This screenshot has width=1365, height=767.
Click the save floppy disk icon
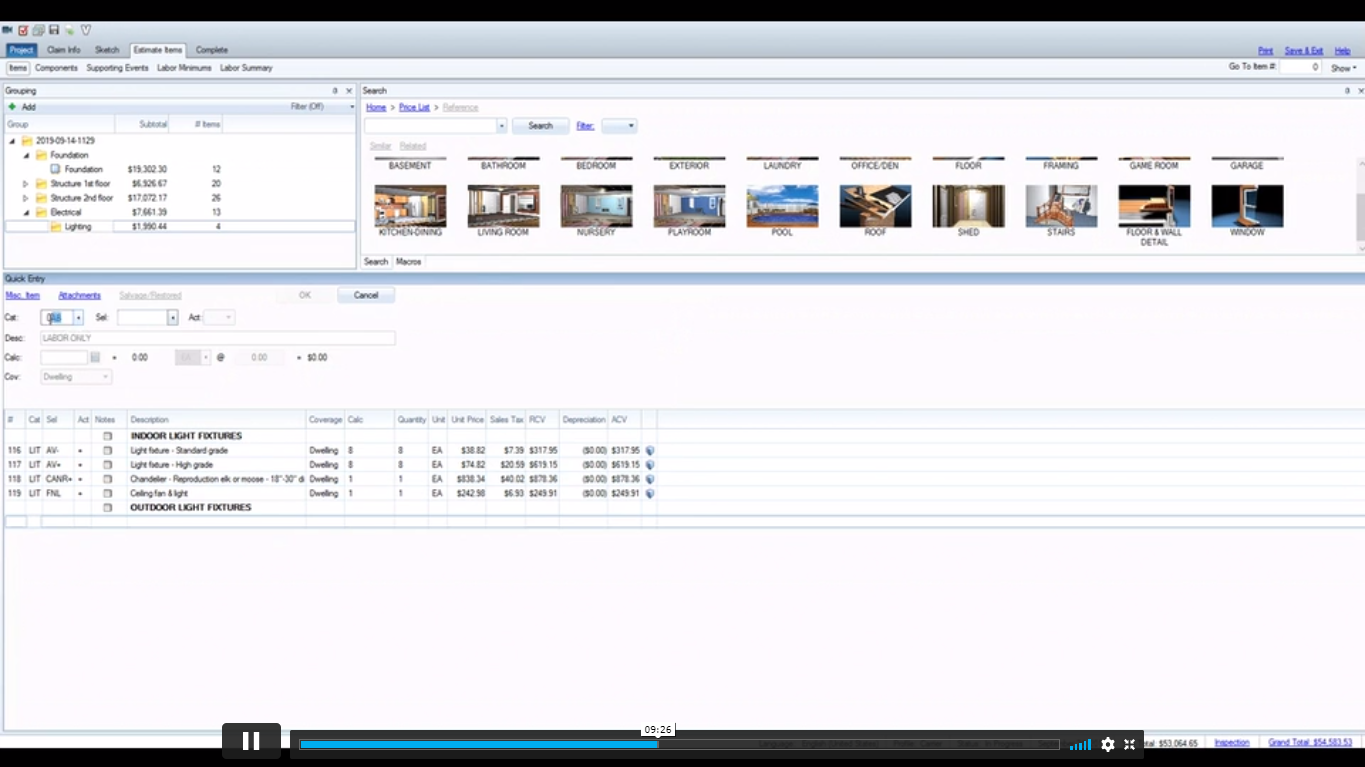54,30
